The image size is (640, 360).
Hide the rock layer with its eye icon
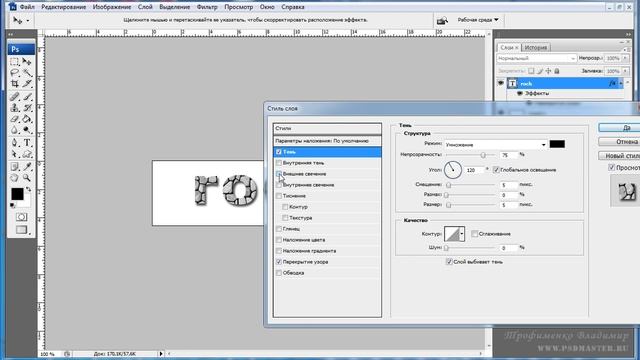[x=501, y=83]
